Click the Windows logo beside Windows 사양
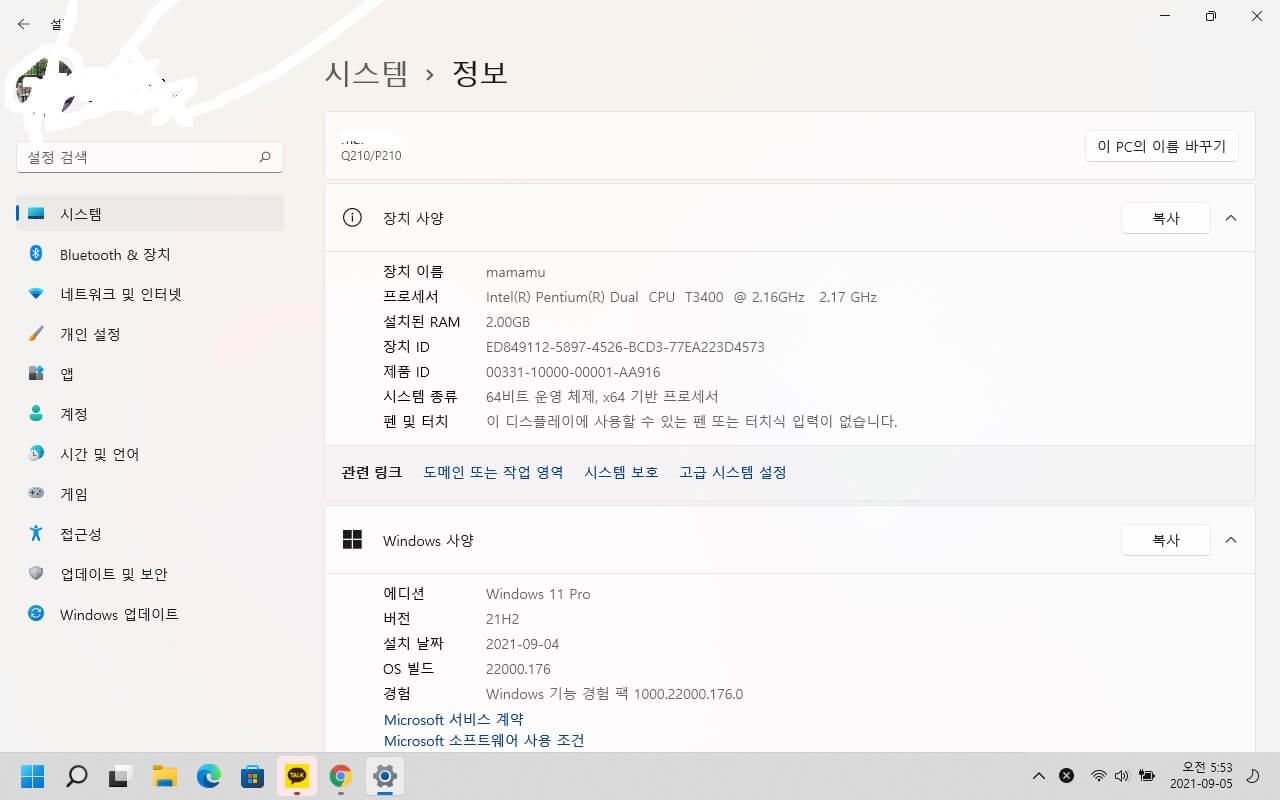 (352, 540)
